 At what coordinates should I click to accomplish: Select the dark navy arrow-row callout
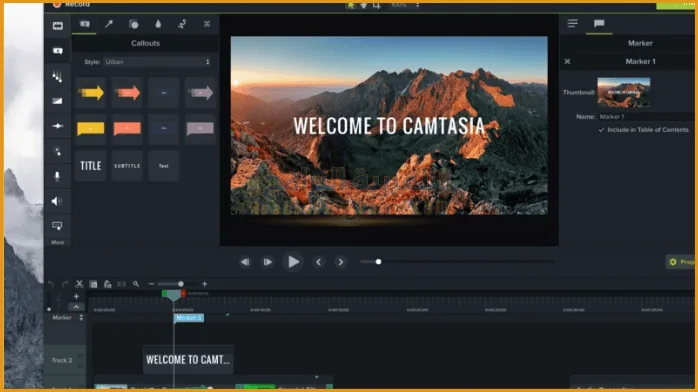coord(164,93)
